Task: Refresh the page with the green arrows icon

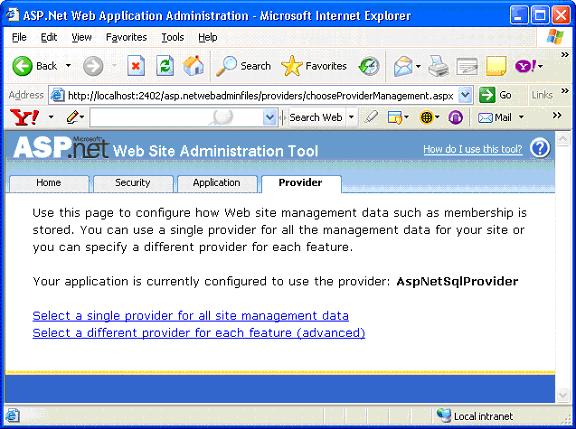Action: pos(165,66)
